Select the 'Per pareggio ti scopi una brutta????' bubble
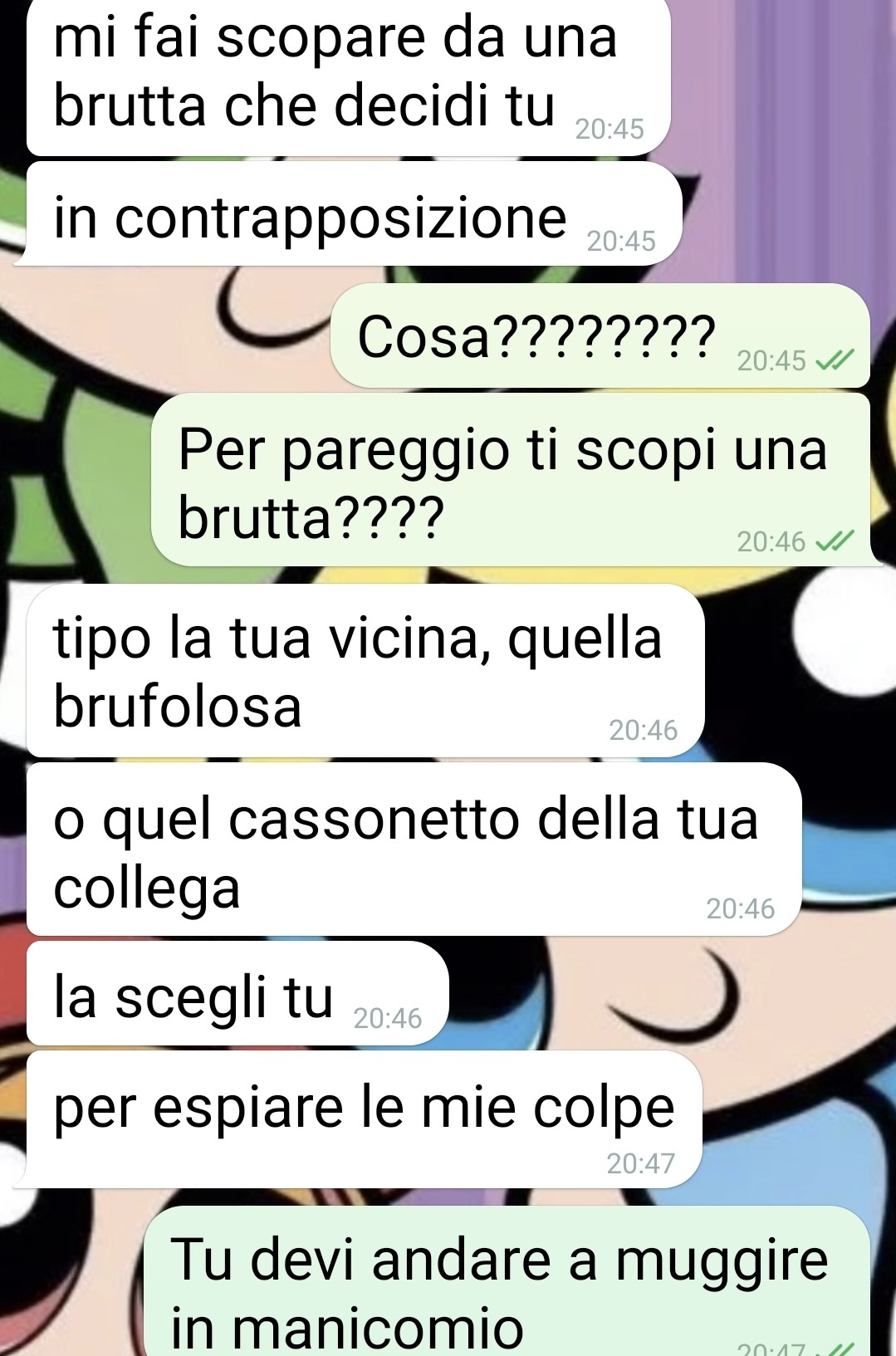Screen dimensions: 896x1356 click(x=511, y=480)
